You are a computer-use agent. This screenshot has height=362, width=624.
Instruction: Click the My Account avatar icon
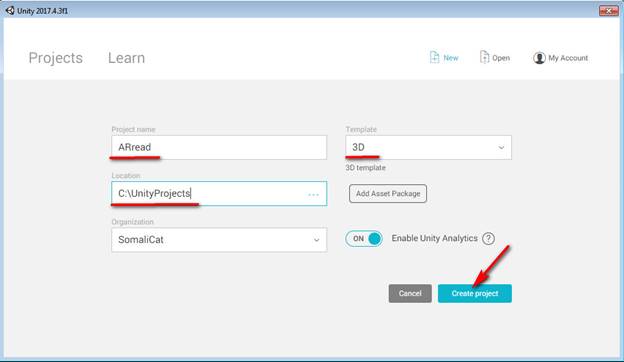(x=539, y=58)
